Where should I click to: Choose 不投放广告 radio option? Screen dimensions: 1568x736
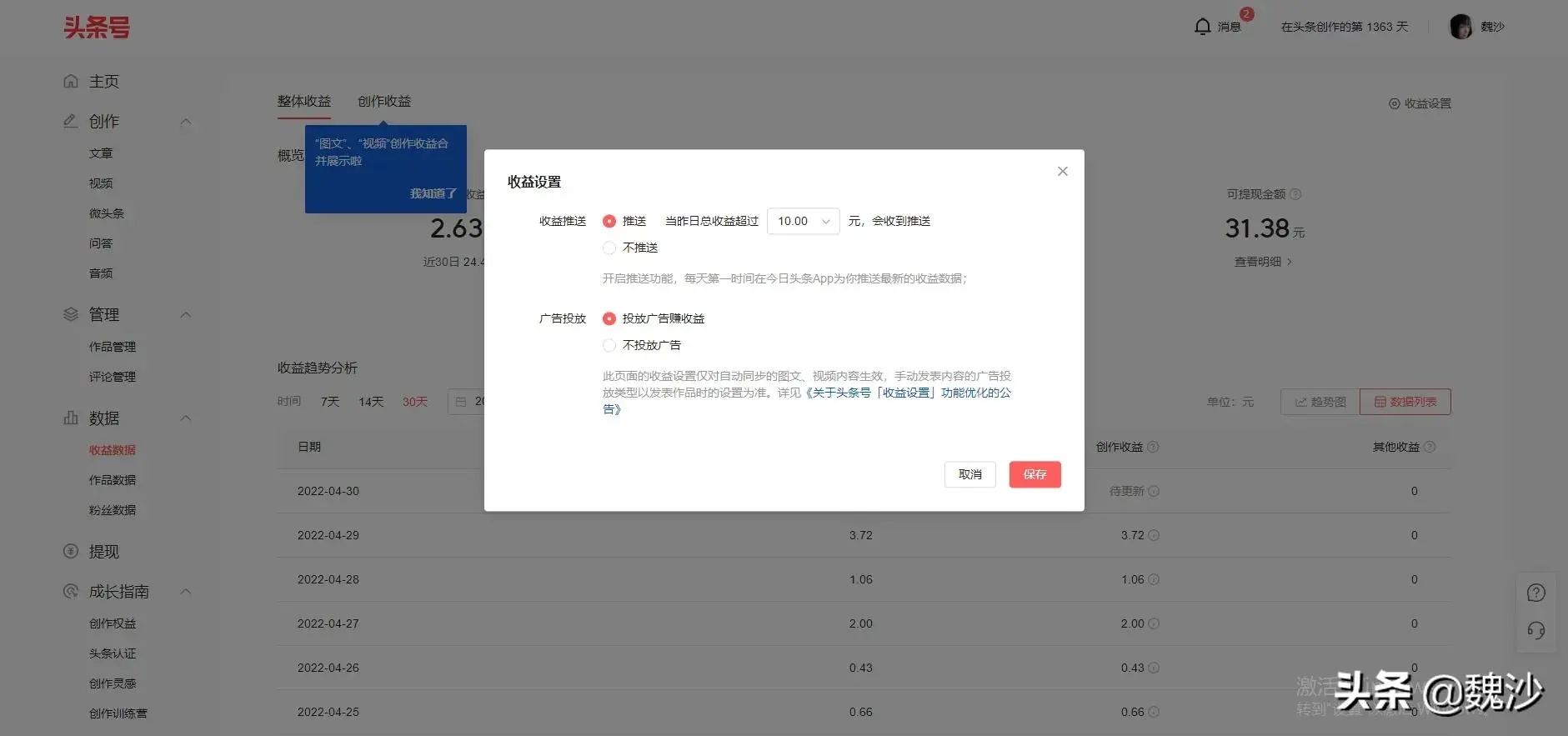pos(609,345)
